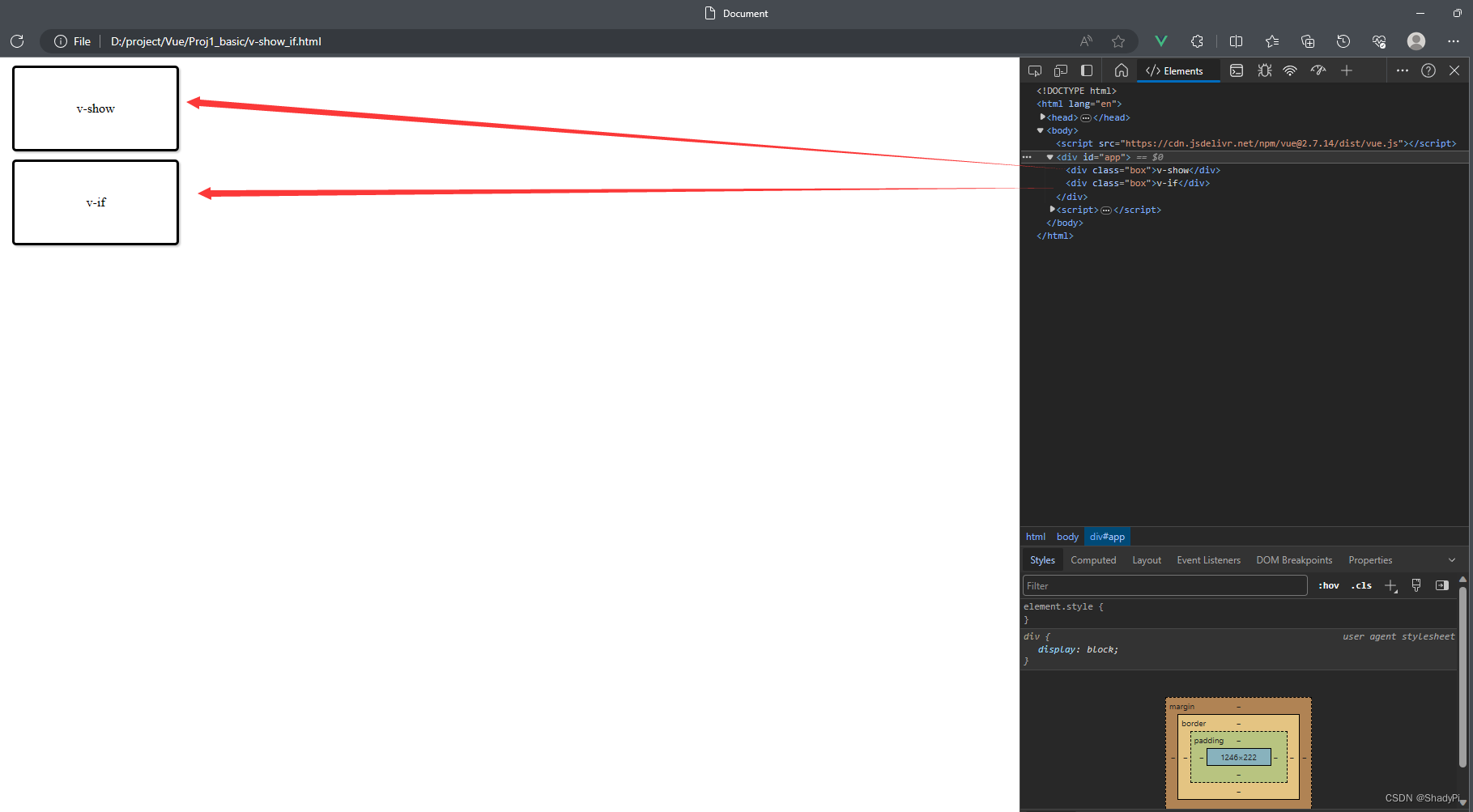The height and width of the screenshot is (812, 1473).
Task: Collapse the div id app node
Action: (1050, 157)
